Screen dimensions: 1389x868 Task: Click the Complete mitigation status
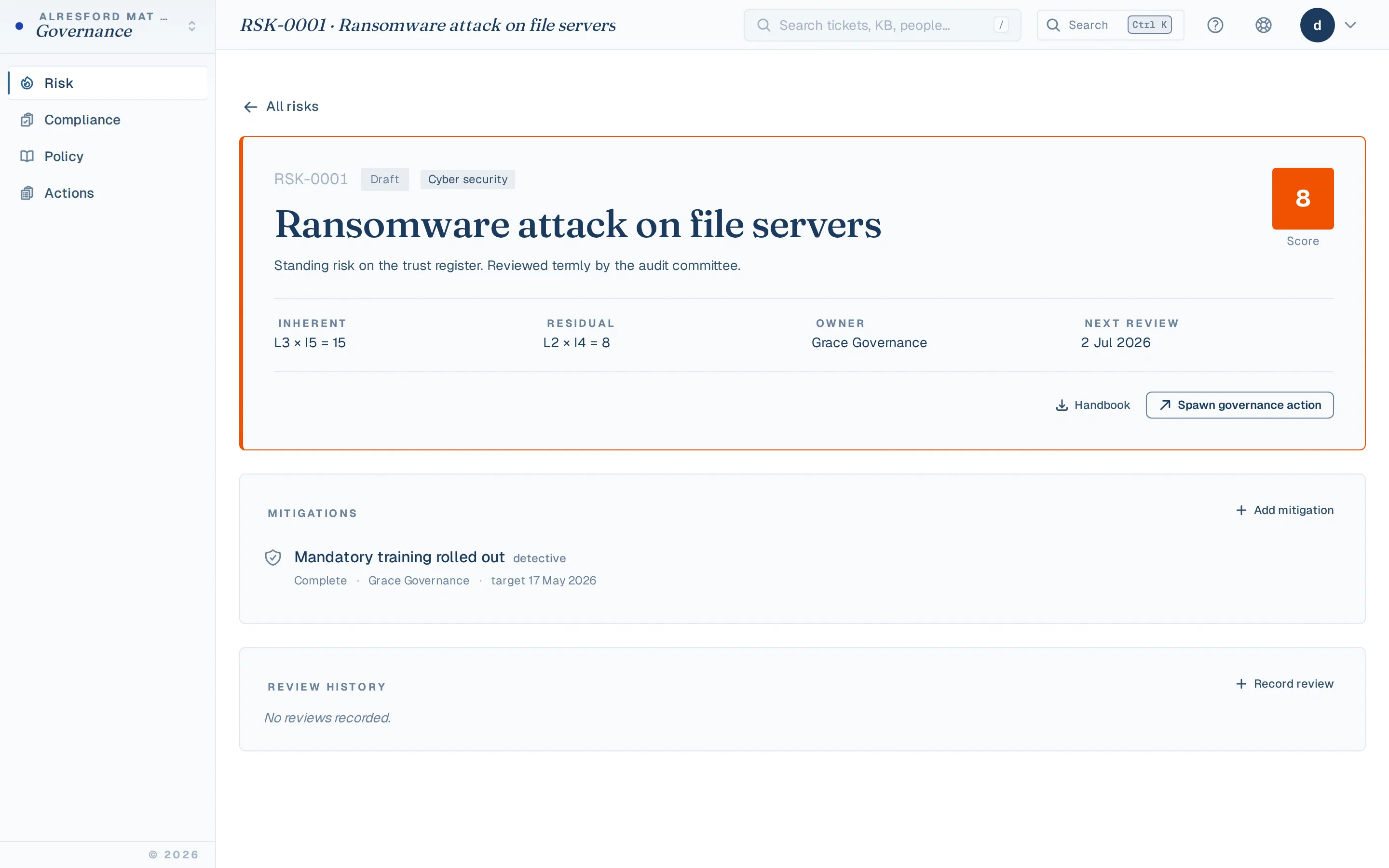[320, 581]
